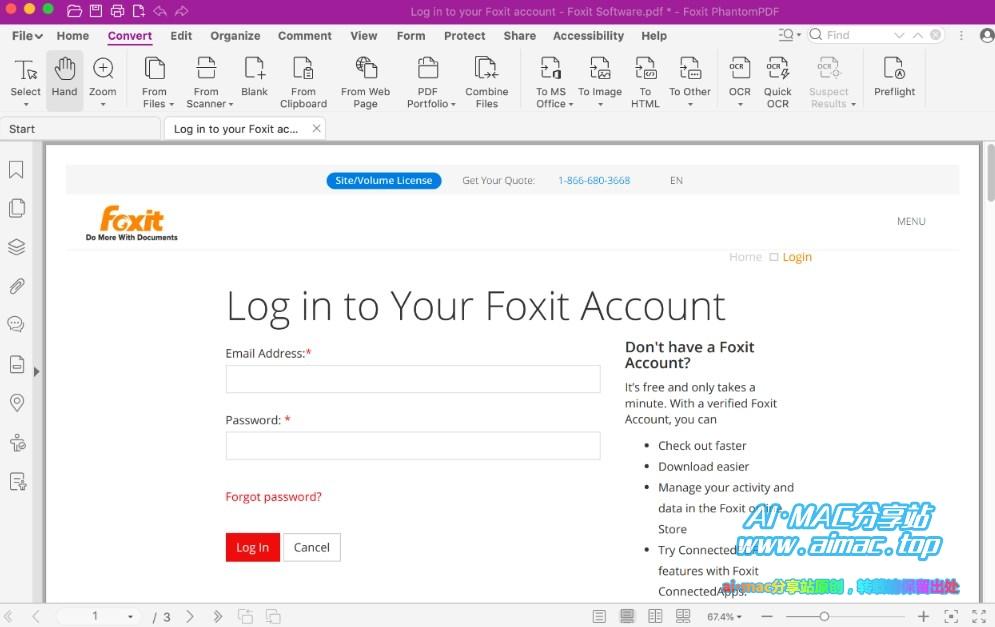
Task: Click the MENU link on page
Action: click(911, 221)
